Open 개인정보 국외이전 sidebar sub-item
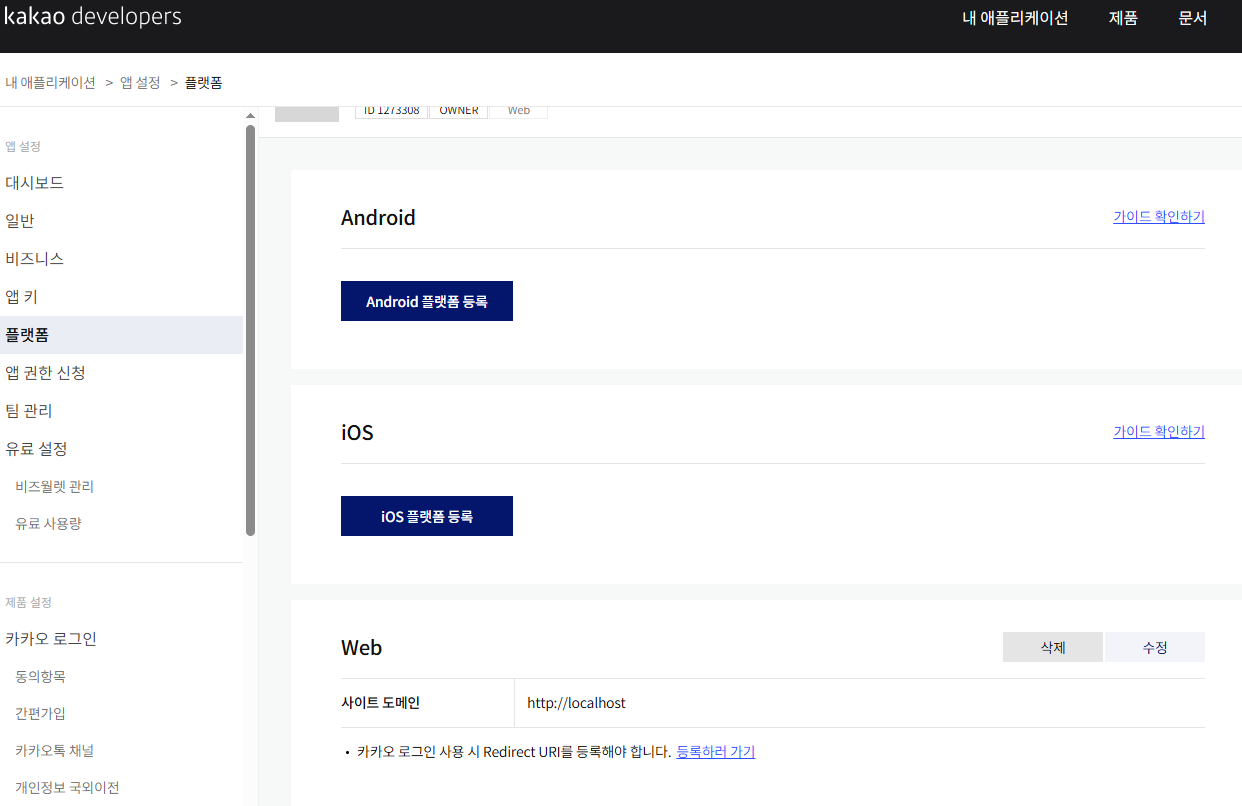 coord(67,787)
